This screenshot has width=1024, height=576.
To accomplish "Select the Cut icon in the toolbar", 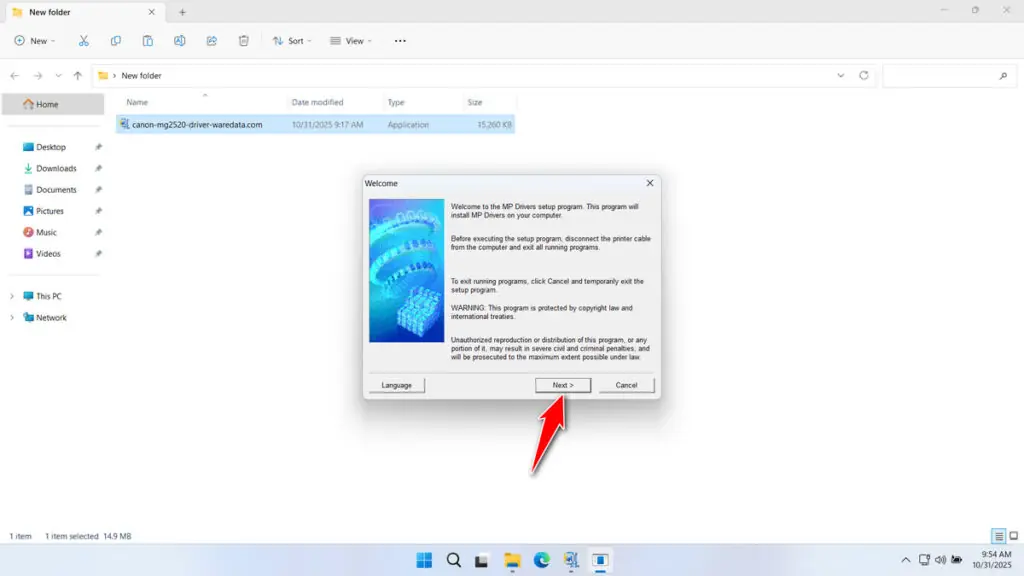I will (x=84, y=41).
